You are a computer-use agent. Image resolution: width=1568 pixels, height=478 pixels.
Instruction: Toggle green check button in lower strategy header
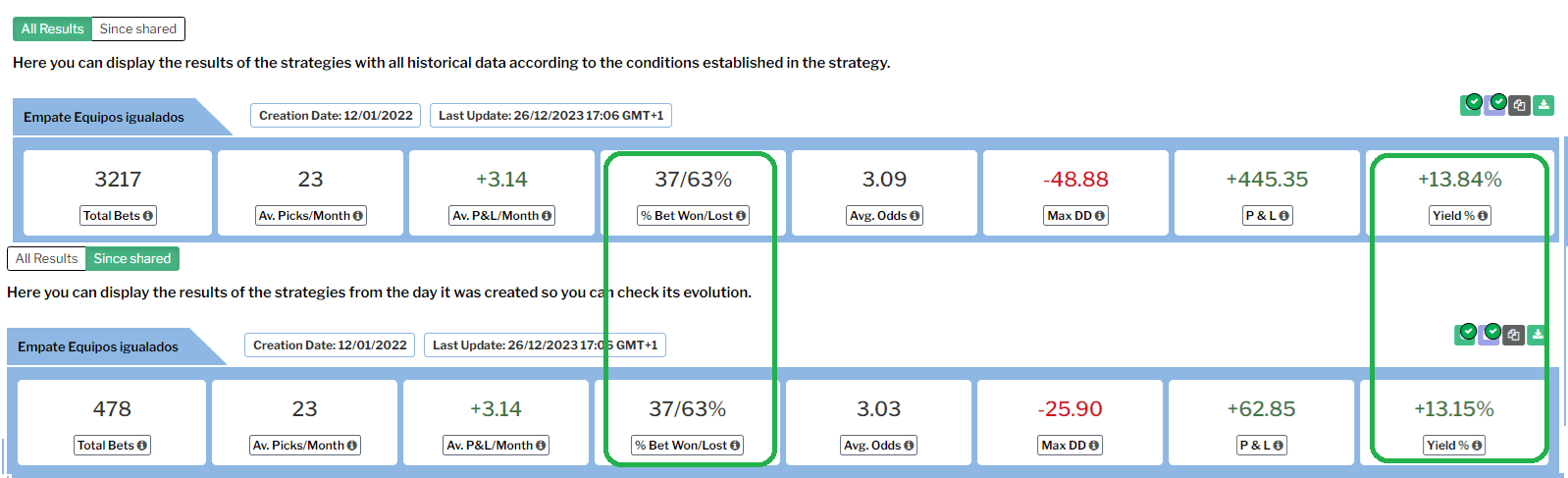coord(1464,335)
